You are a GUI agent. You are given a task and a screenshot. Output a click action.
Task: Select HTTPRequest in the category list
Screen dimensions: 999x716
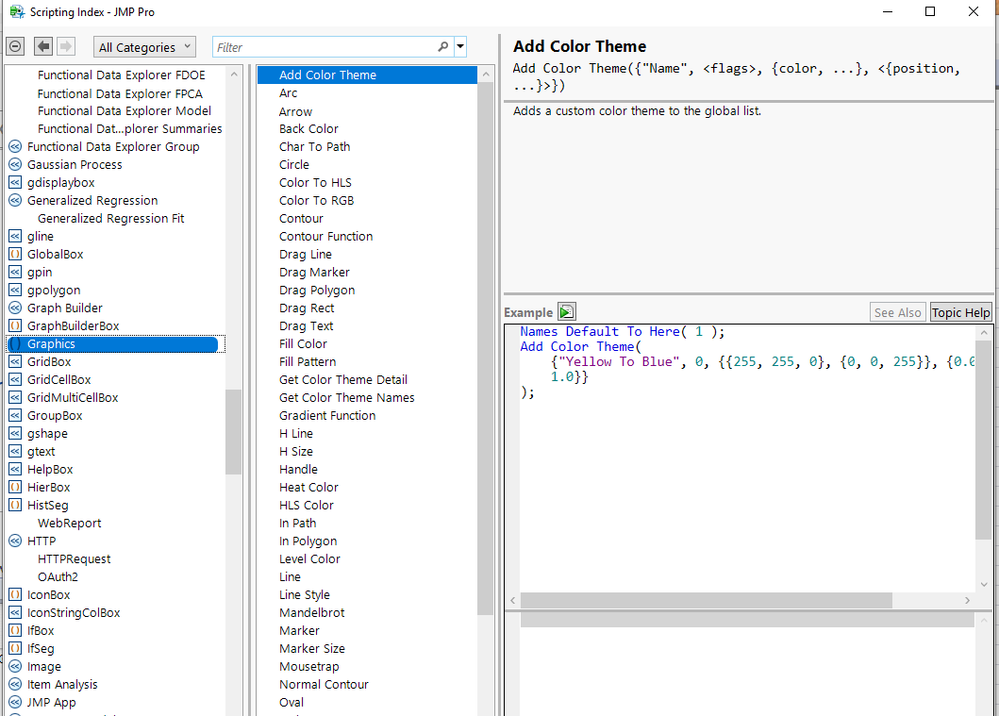click(74, 559)
